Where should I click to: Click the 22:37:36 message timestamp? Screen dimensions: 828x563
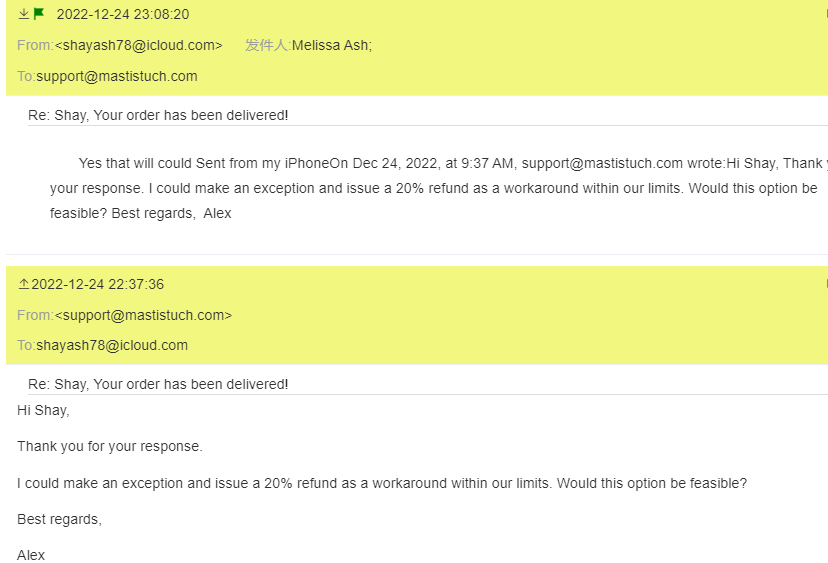point(97,284)
